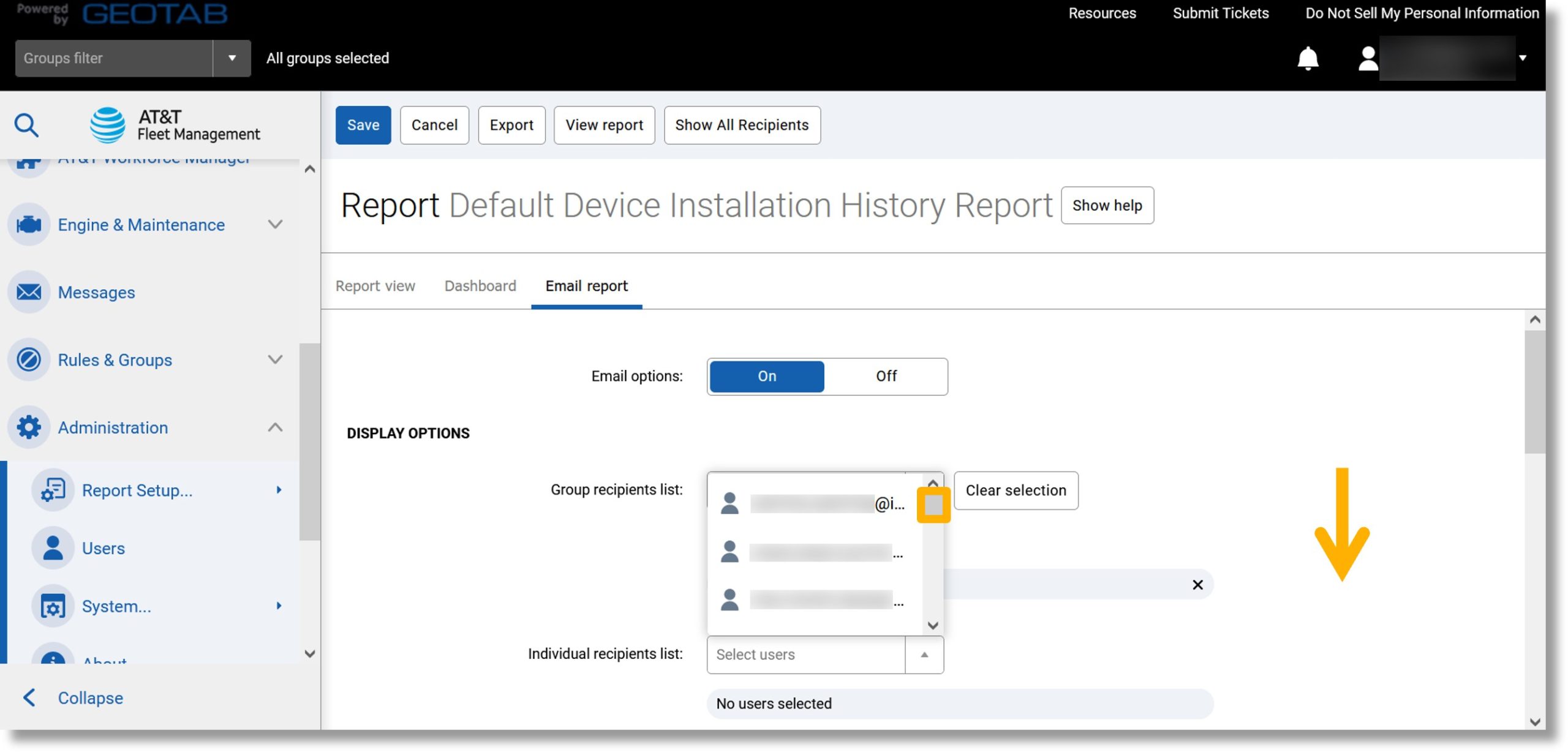The width and height of the screenshot is (1568, 752).
Task: Click Clear selection button
Action: (1016, 491)
